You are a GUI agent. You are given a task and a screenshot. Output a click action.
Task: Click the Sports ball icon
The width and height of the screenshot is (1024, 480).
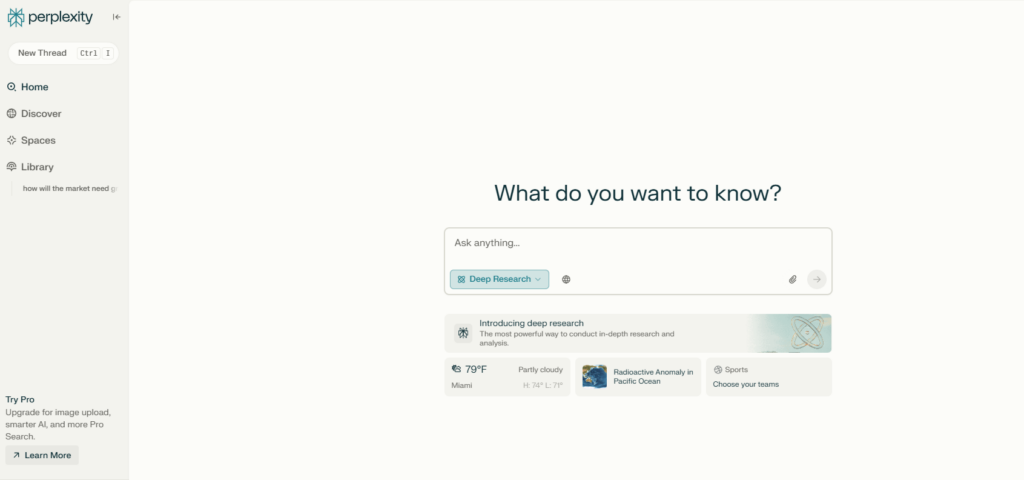tap(718, 370)
